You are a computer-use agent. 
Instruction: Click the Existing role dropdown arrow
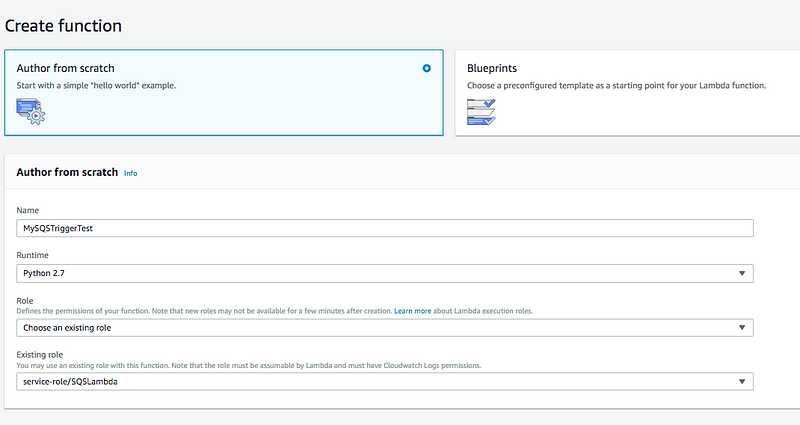(x=742, y=382)
